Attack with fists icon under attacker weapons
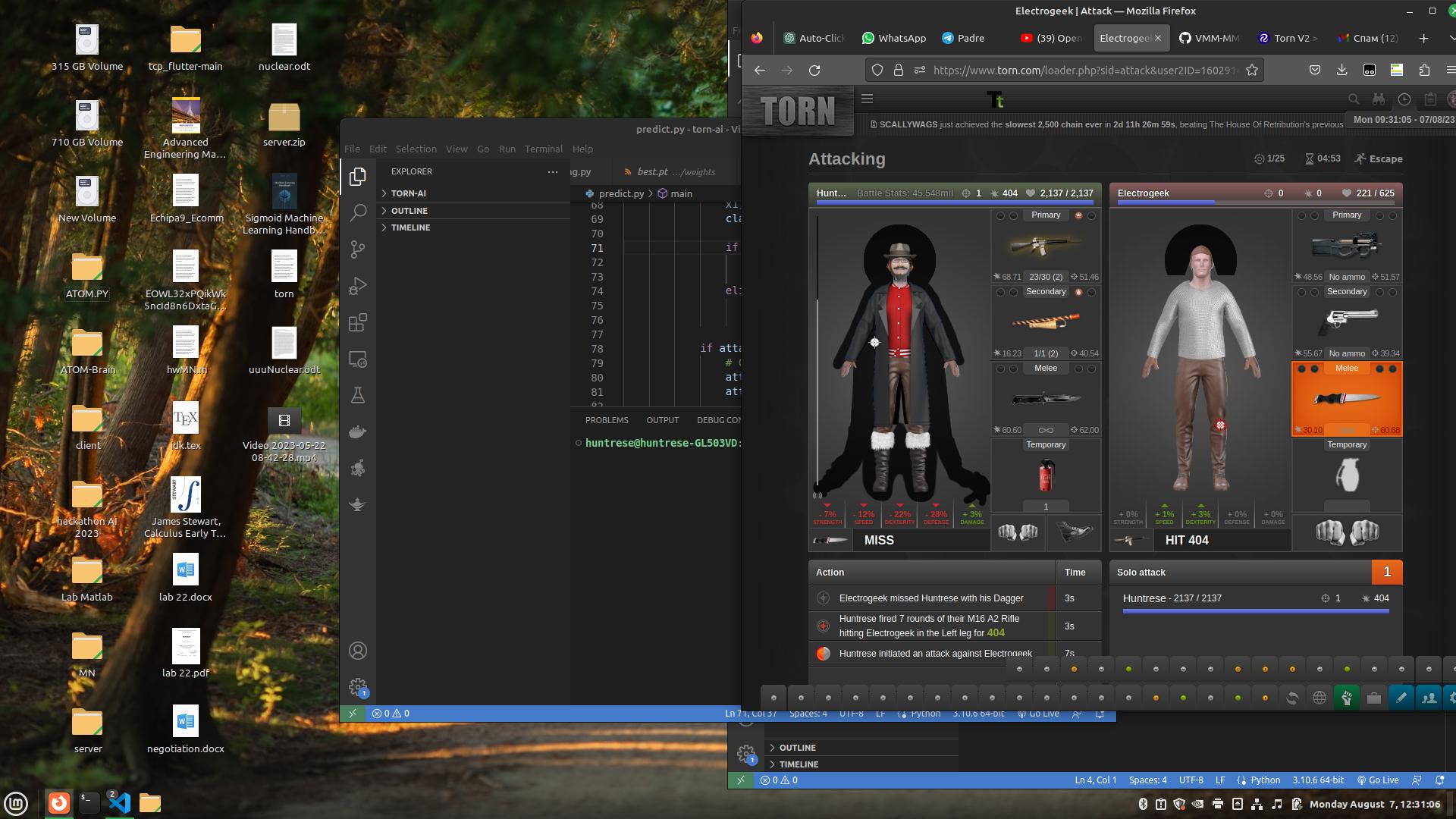1456x819 pixels. point(1018,532)
